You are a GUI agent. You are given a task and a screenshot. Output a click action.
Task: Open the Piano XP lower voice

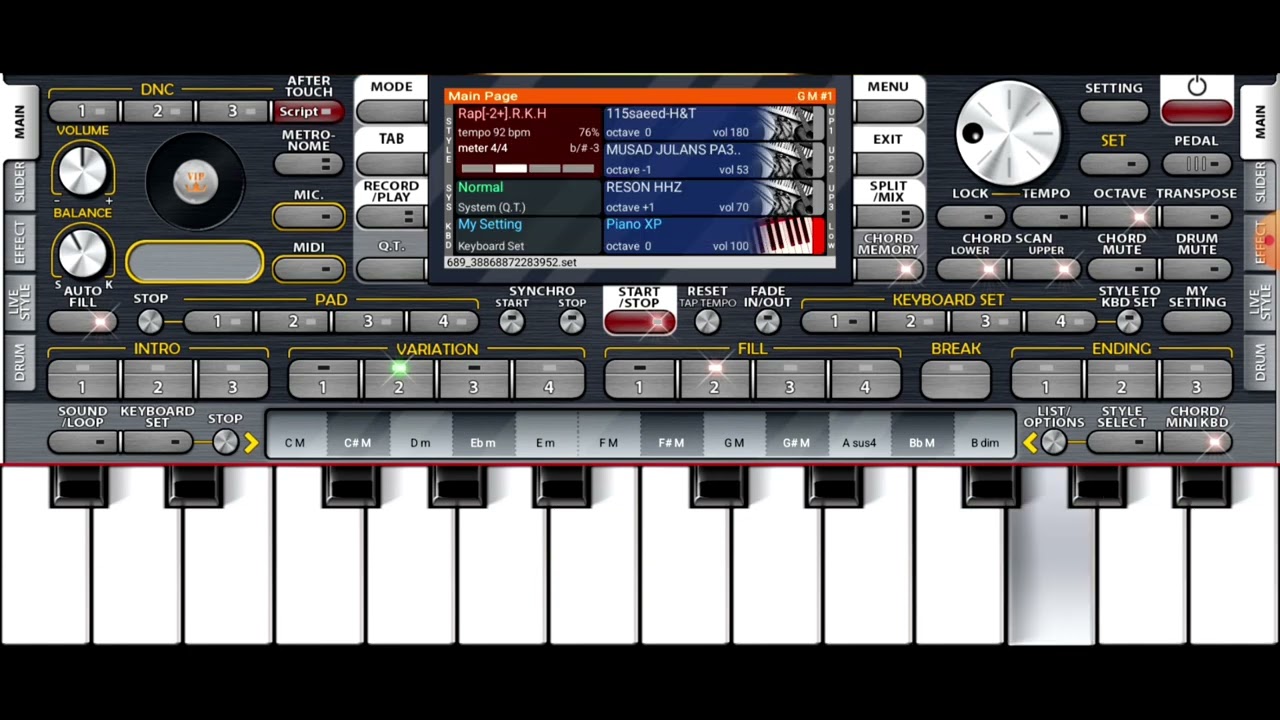coord(714,235)
